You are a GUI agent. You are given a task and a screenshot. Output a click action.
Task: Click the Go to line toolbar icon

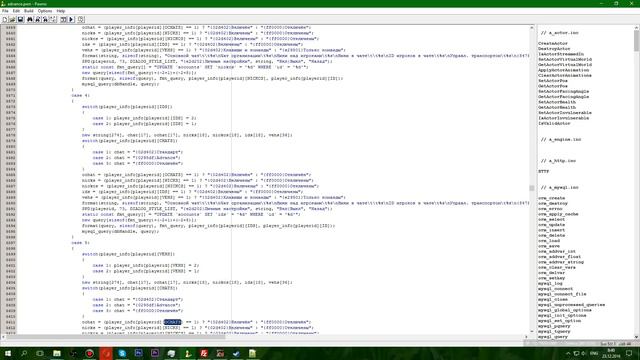53,19
